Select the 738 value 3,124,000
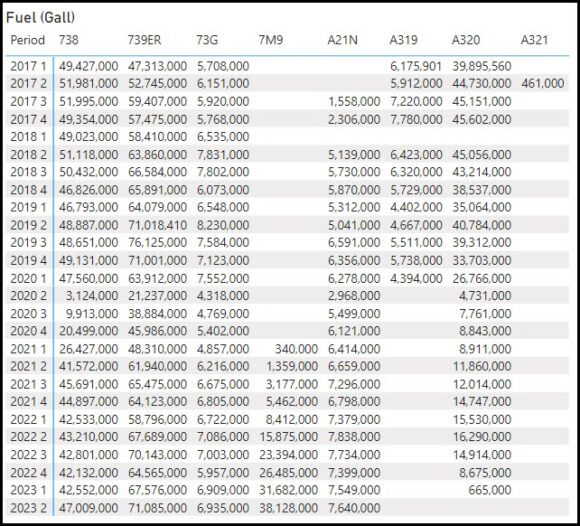The height and width of the screenshot is (526, 580). click(92, 296)
